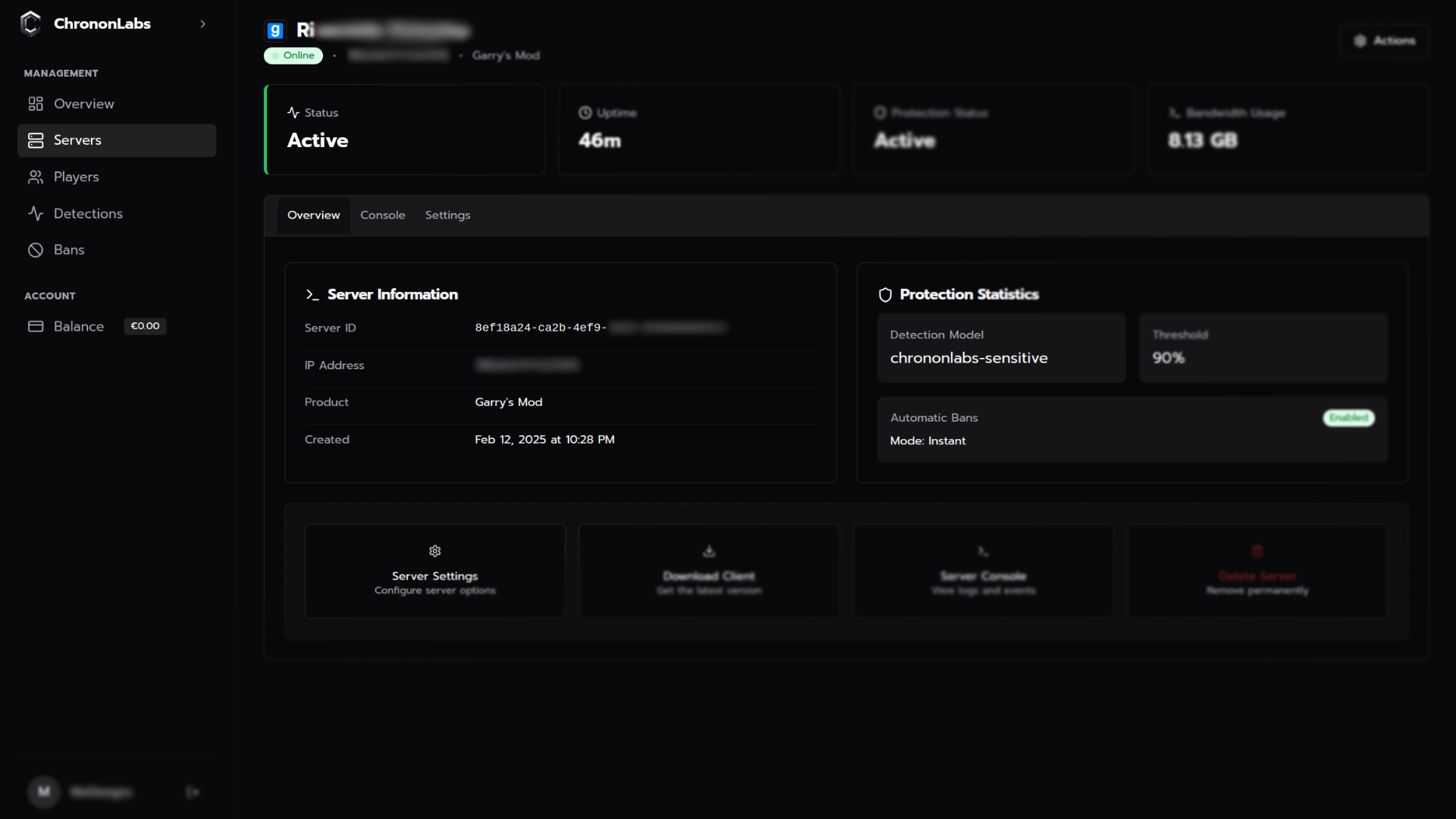Click the logout icon next to the avatar
The image size is (1456, 819).
tap(193, 792)
